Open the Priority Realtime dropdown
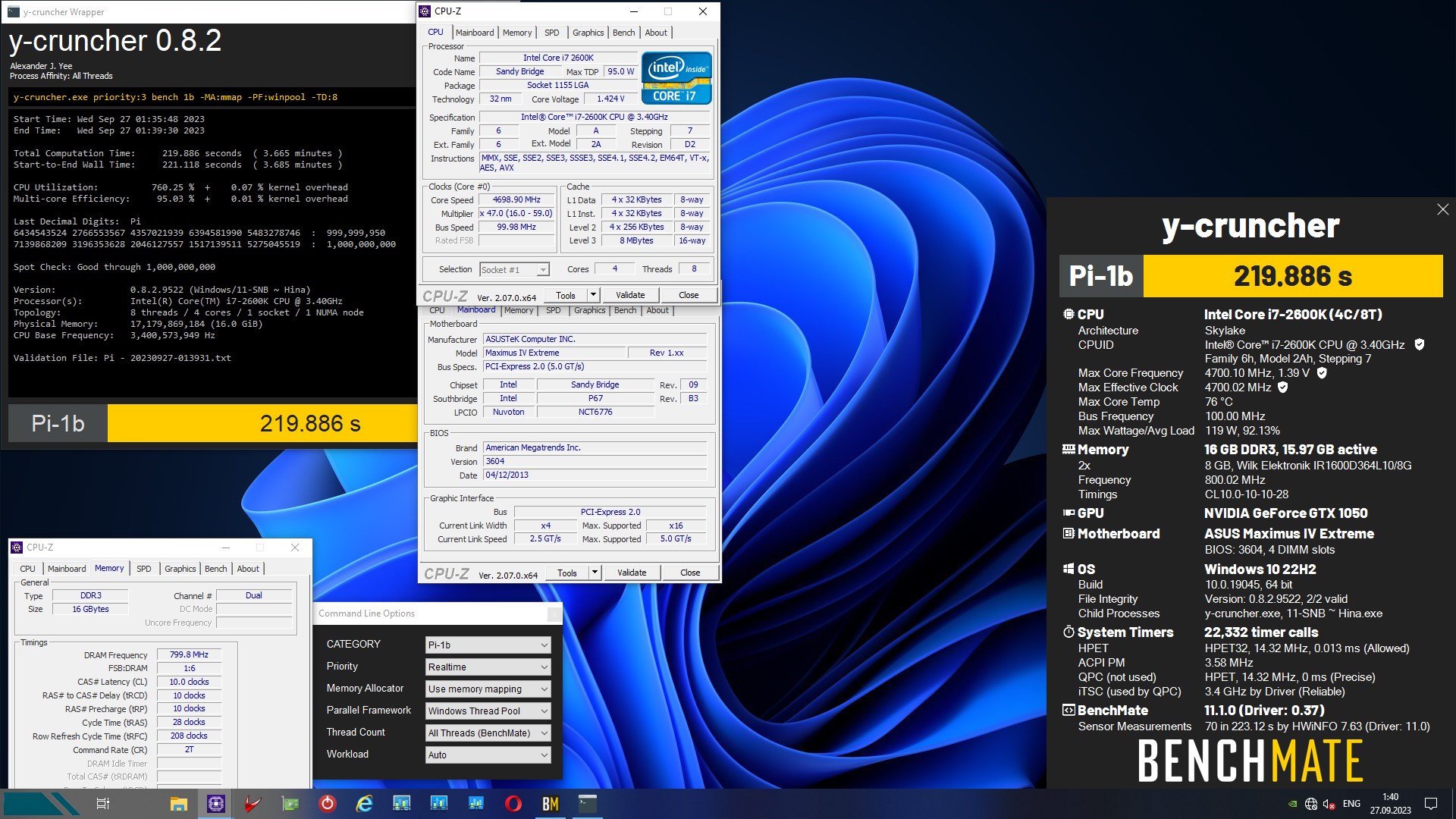Screen dimensions: 1456x819 pyautogui.click(x=488, y=667)
